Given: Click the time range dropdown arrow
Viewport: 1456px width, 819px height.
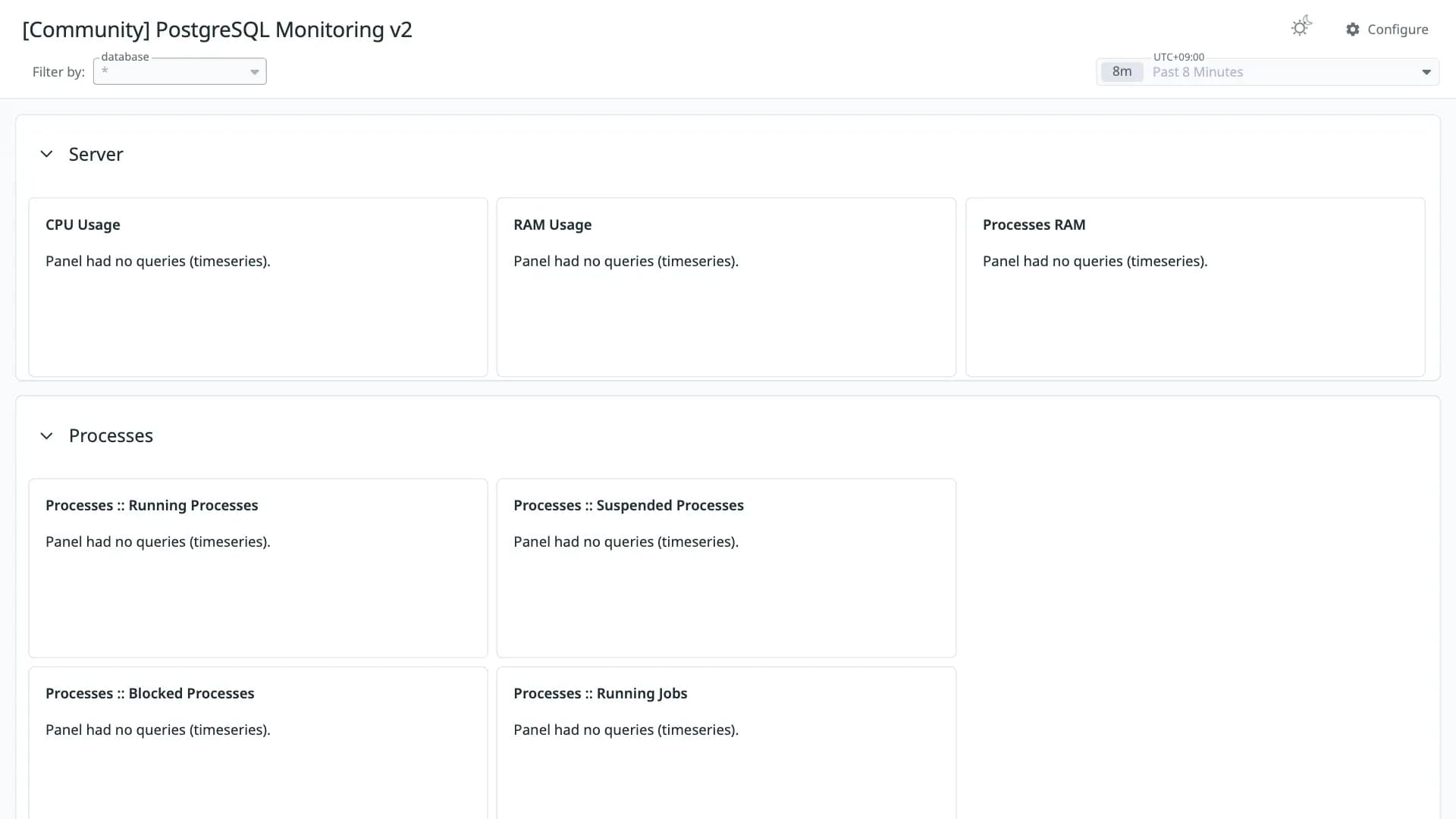Looking at the screenshot, I should [1426, 72].
